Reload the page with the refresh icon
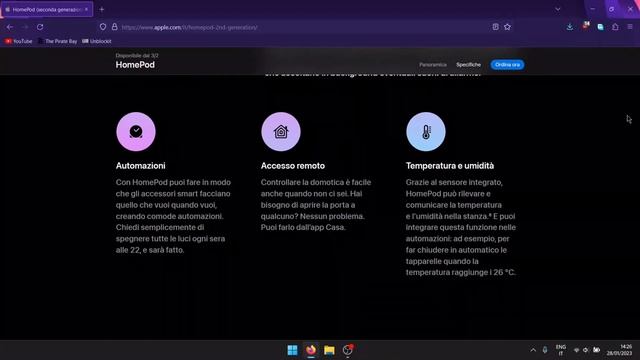The height and width of the screenshot is (360, 640). point(40,27)
